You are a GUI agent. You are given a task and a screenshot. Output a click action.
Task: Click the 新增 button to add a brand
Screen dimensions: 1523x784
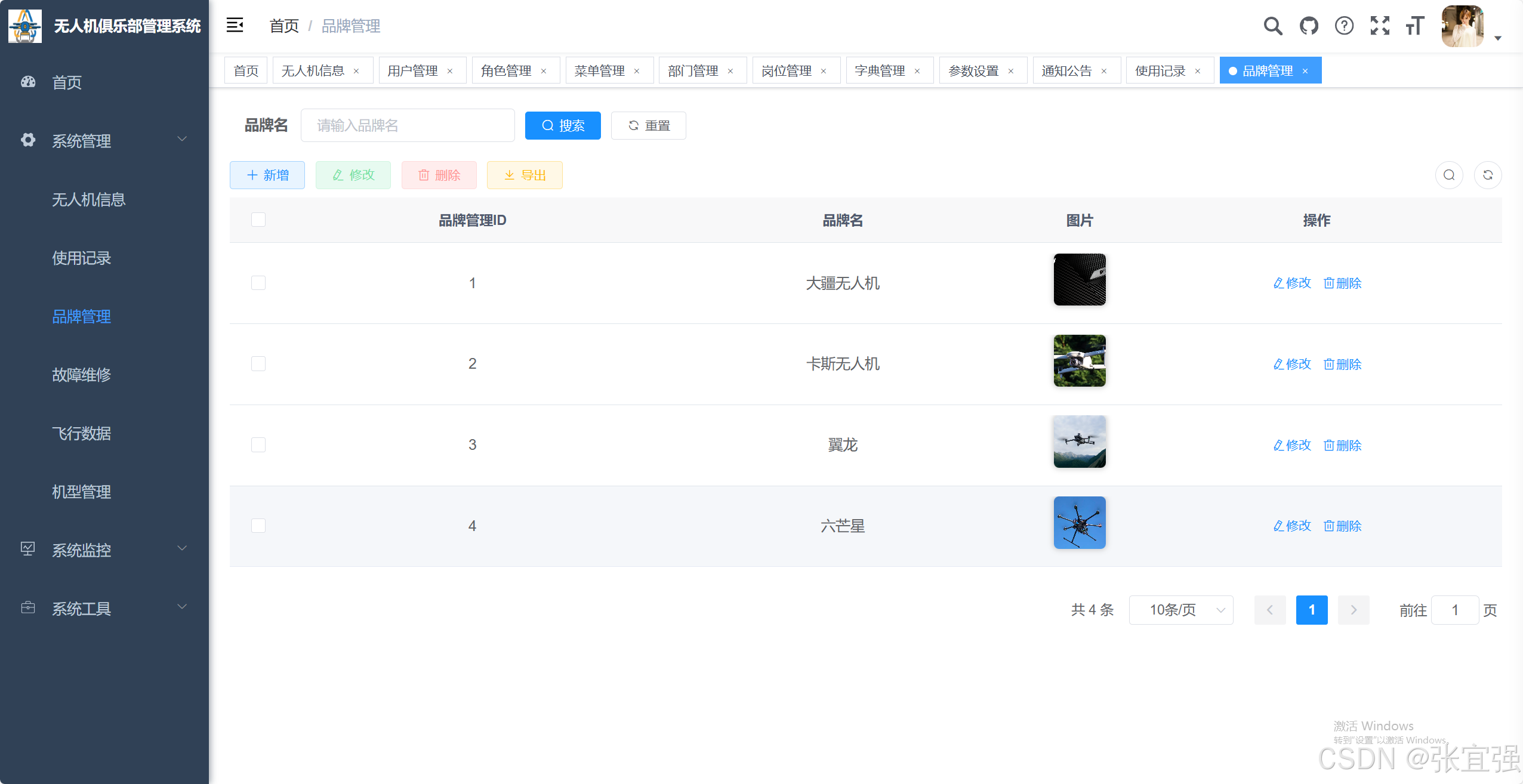coord(267,175)
